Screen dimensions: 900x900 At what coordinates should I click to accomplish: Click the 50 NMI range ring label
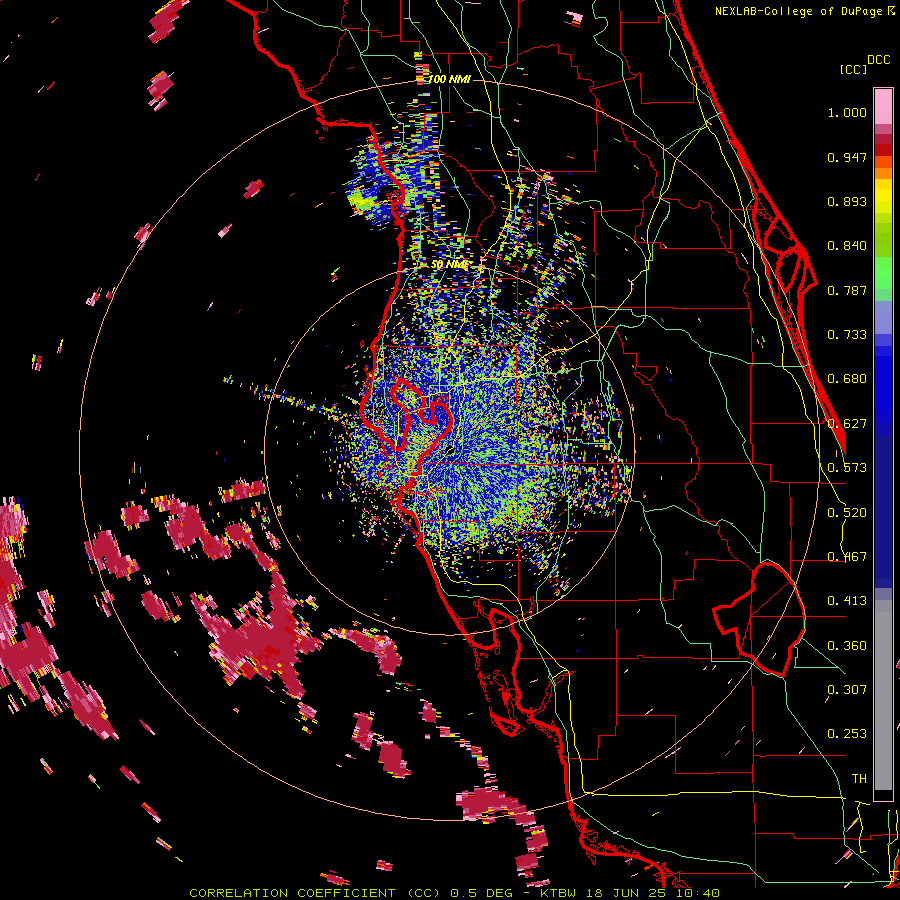tap(449, 265)
